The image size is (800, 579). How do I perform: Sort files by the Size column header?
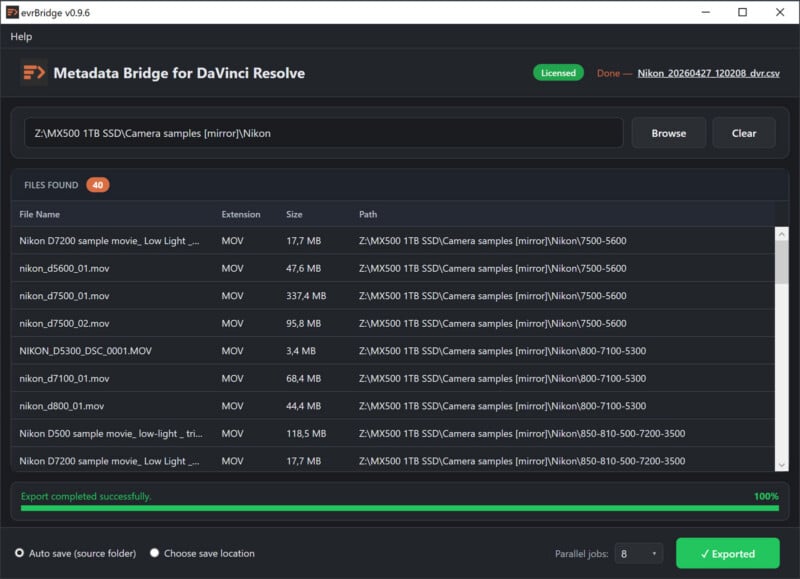point(292,214)
